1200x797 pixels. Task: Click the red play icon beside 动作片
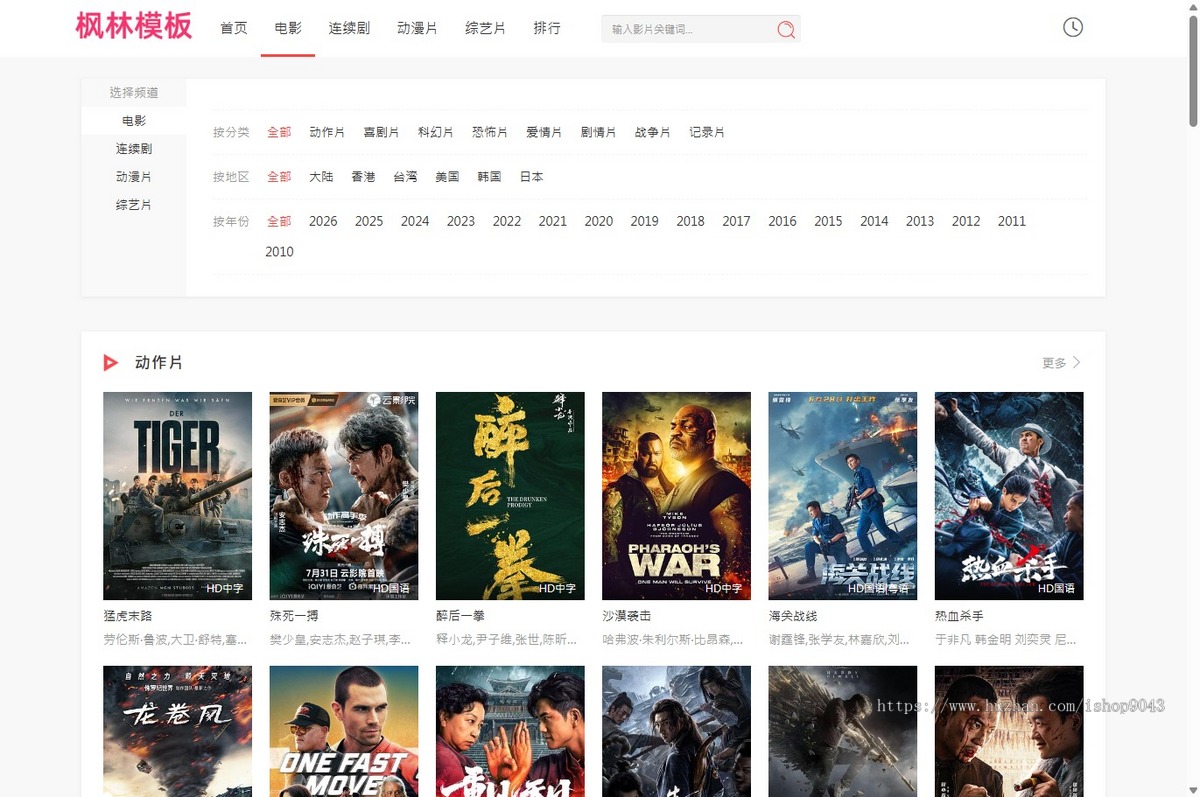(x=111, y=362)
